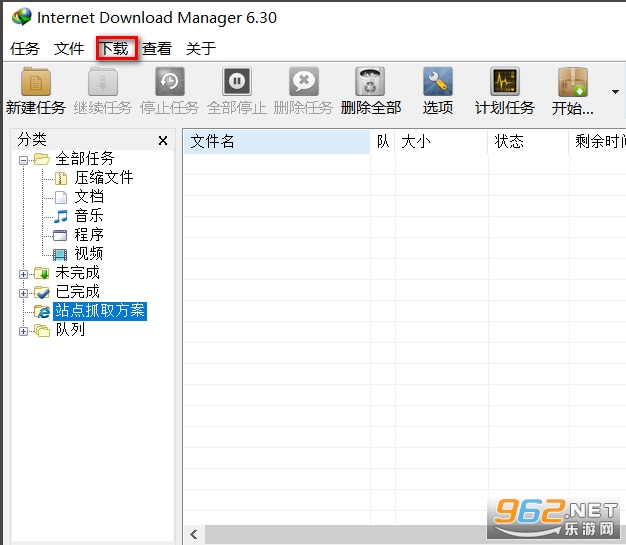Open the 下载 menu
Screen dimensions: 626x545
(x=114, y=49)
